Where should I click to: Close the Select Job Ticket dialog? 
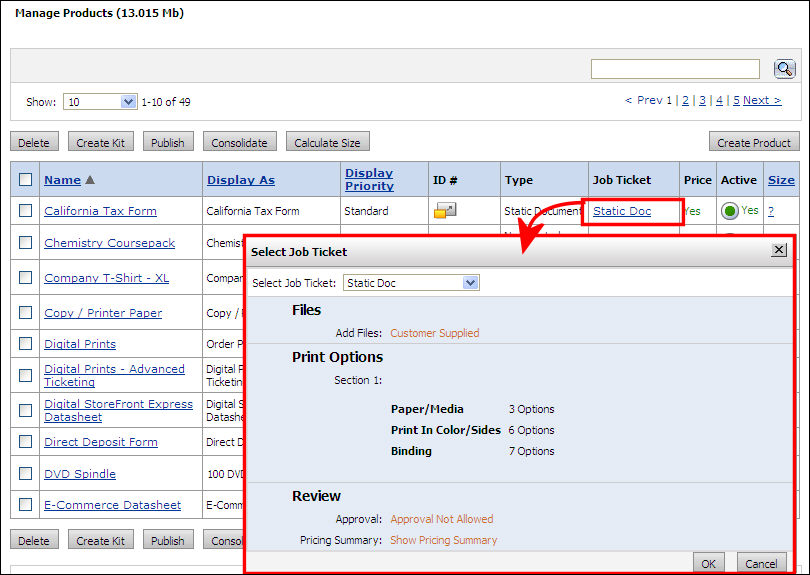779,250
